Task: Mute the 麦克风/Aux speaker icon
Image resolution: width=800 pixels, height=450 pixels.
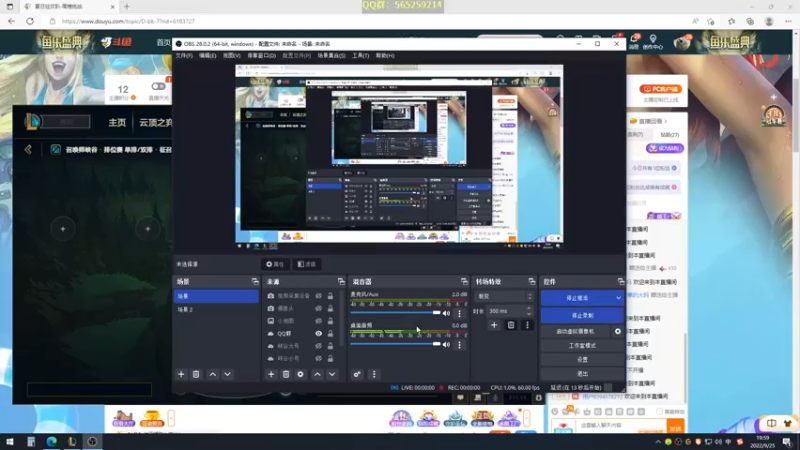Action: 446,313
